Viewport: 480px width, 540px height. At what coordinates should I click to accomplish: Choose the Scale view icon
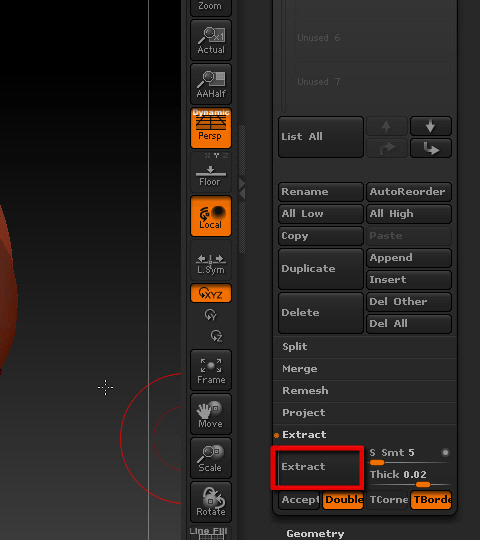211,458
